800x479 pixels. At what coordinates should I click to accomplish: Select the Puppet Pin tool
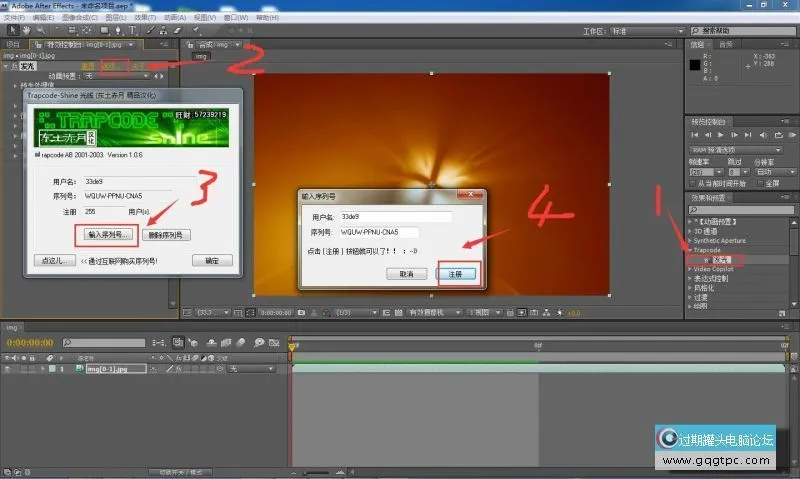pyautogui.click(x=196, y=31)
